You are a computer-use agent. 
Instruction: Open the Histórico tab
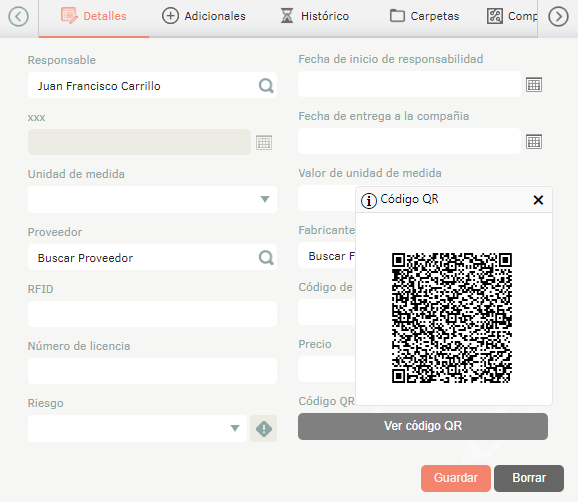[x=314, y=16]
